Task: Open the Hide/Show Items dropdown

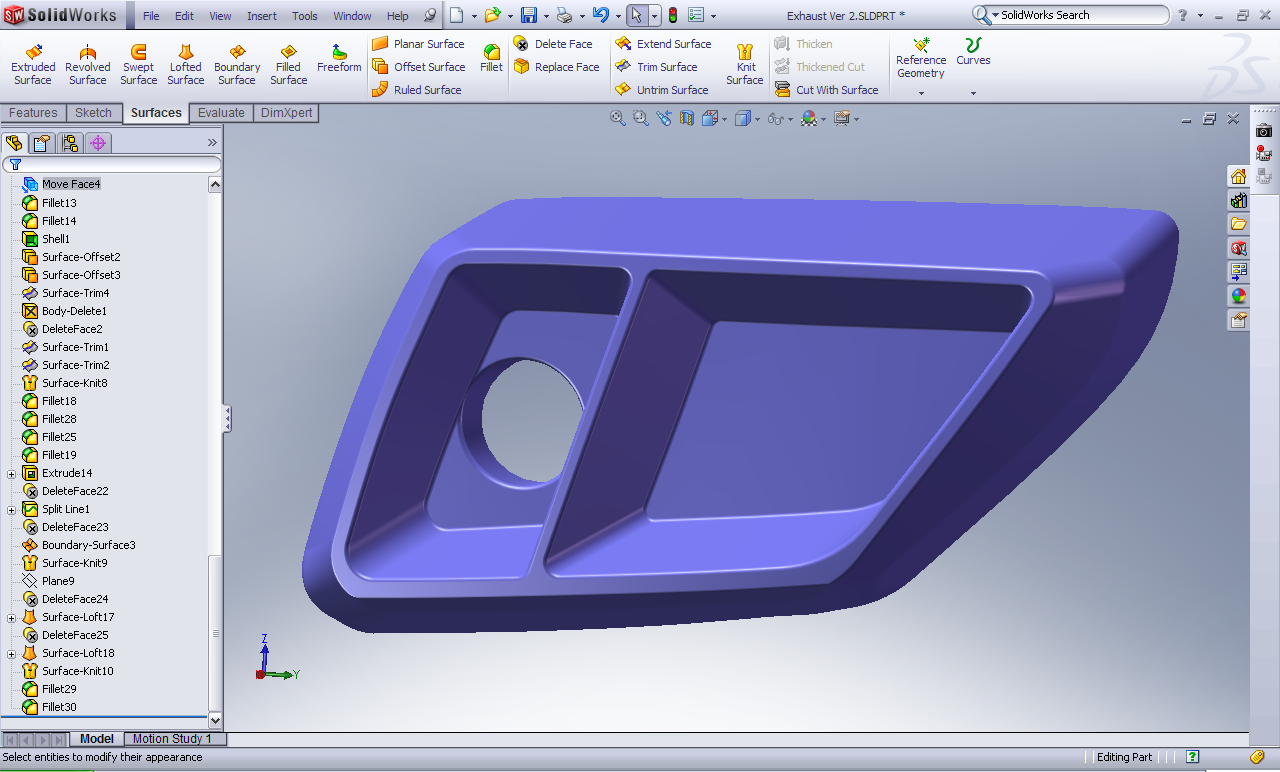Action: [775, 119]
